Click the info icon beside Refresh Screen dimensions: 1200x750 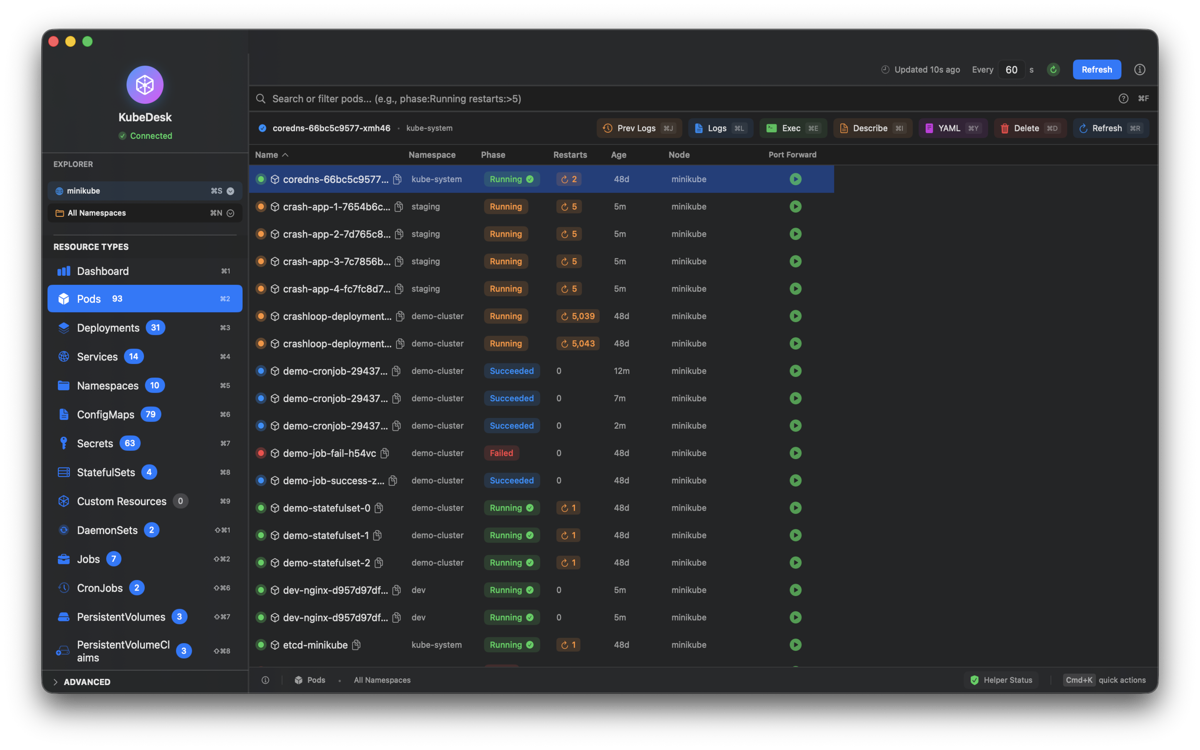[1139, 70]
